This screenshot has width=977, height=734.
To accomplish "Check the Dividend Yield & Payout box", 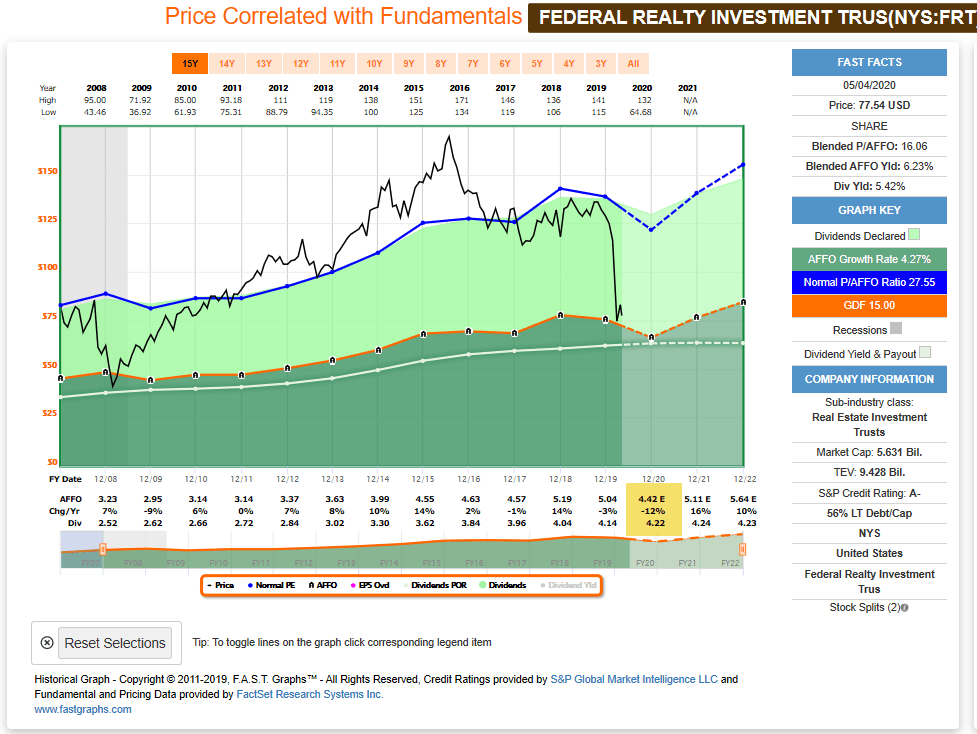I will point(925,353).
